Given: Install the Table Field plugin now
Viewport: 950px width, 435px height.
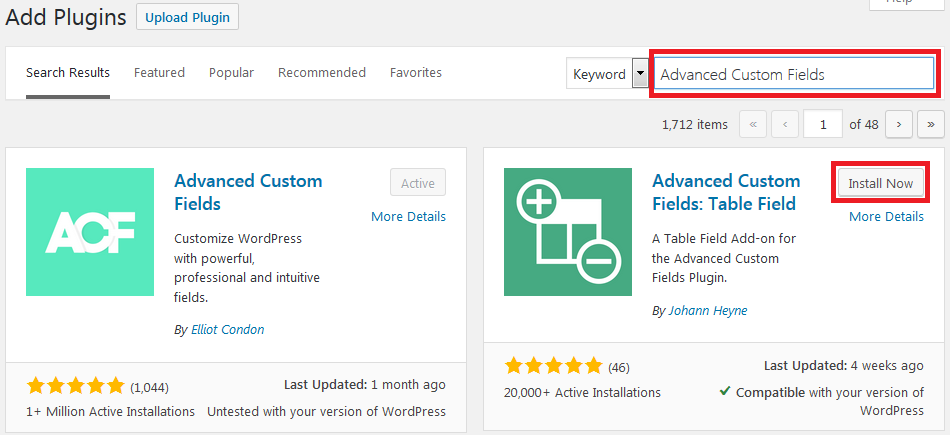Looking at the screenshot, I should pyautogui.click(x=880, y=183).
